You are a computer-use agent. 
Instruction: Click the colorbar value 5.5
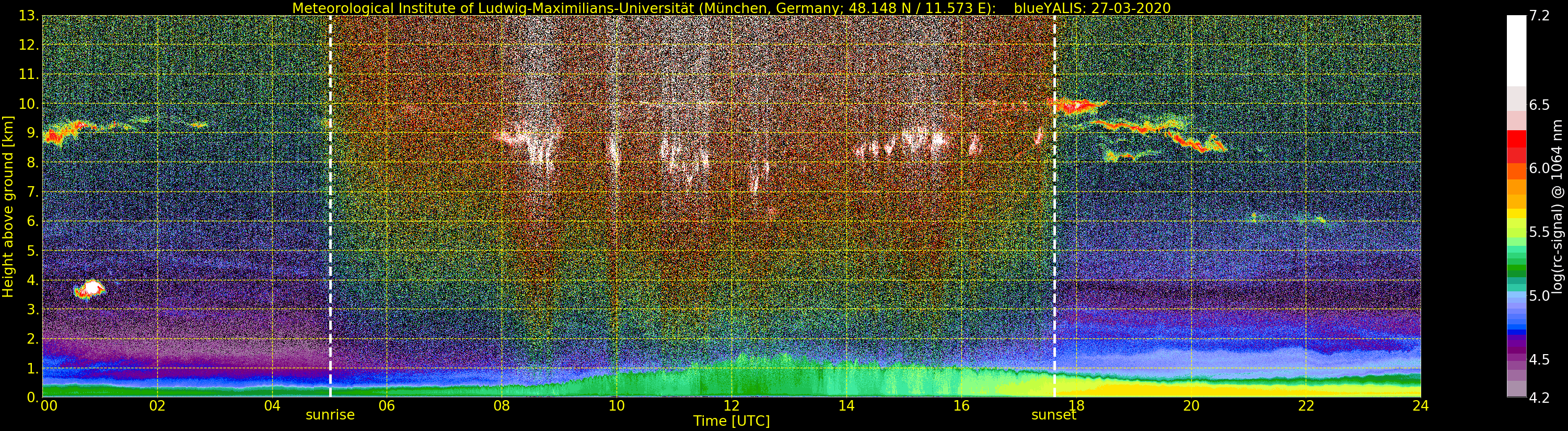[x=1539, y=232]
